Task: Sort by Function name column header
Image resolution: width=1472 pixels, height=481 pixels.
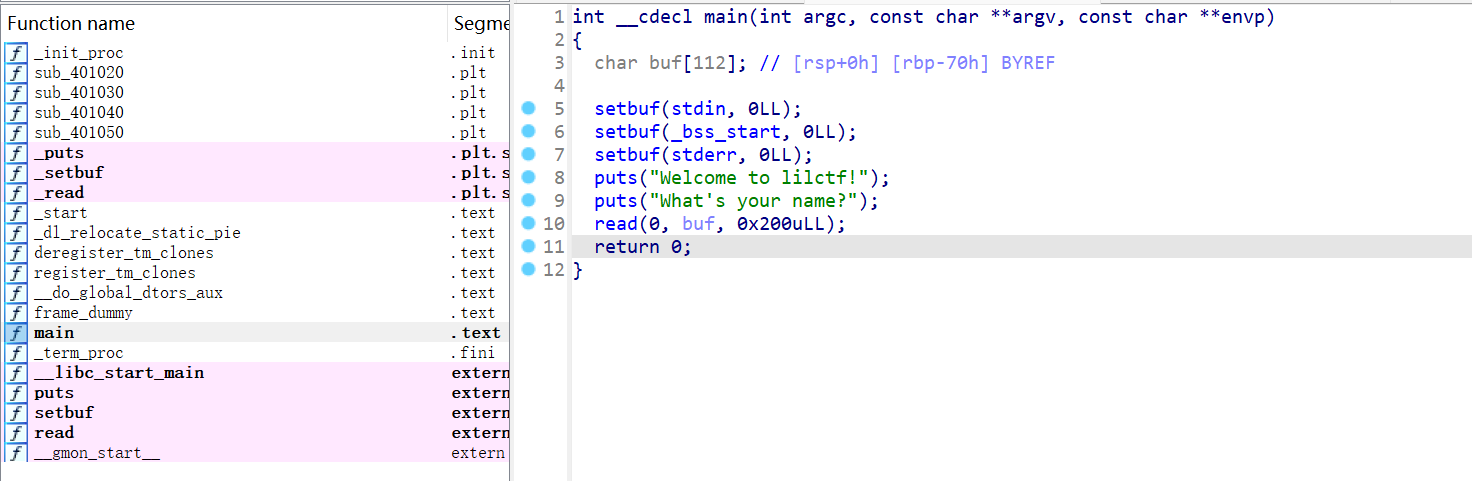Action: [x=71, y=23]
